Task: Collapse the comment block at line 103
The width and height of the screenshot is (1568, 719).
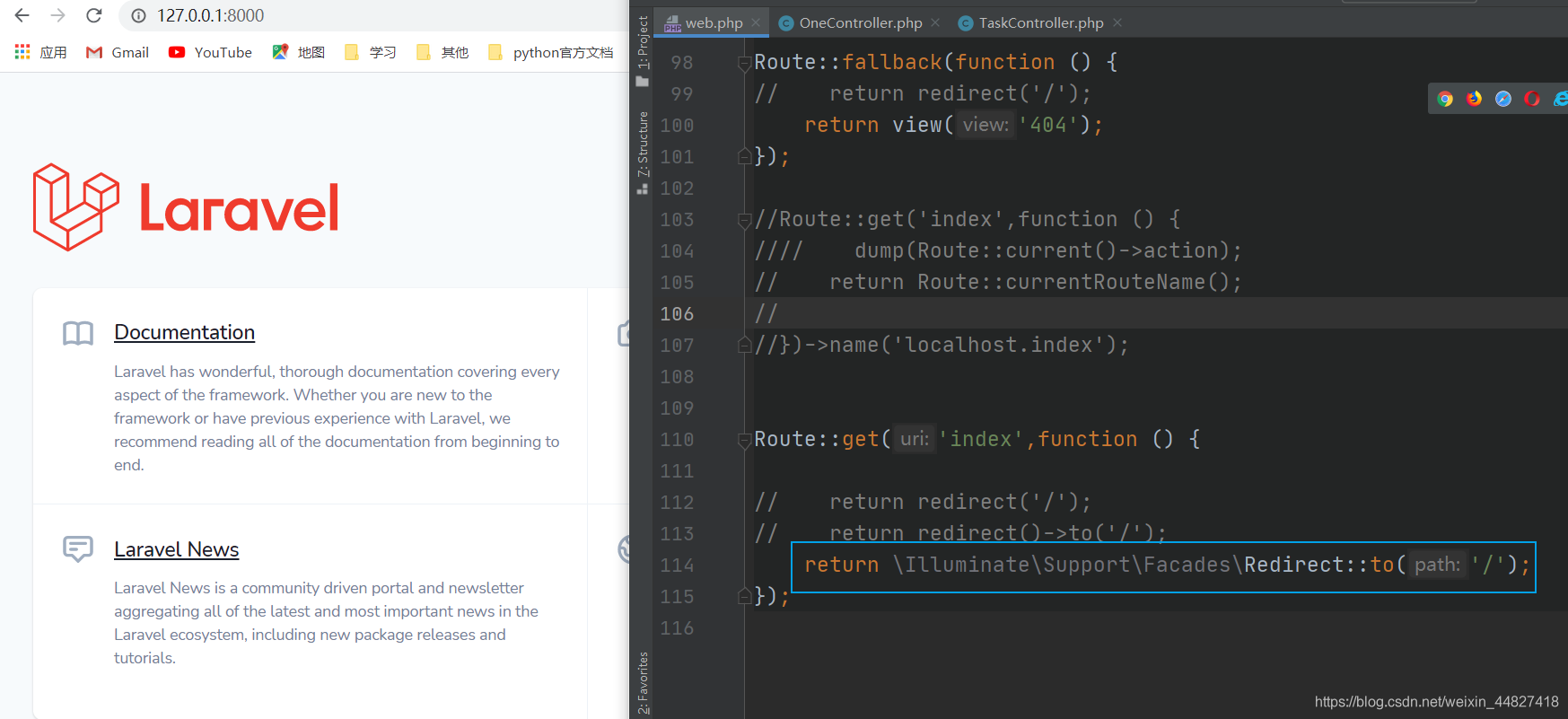Action: point(744,220)
